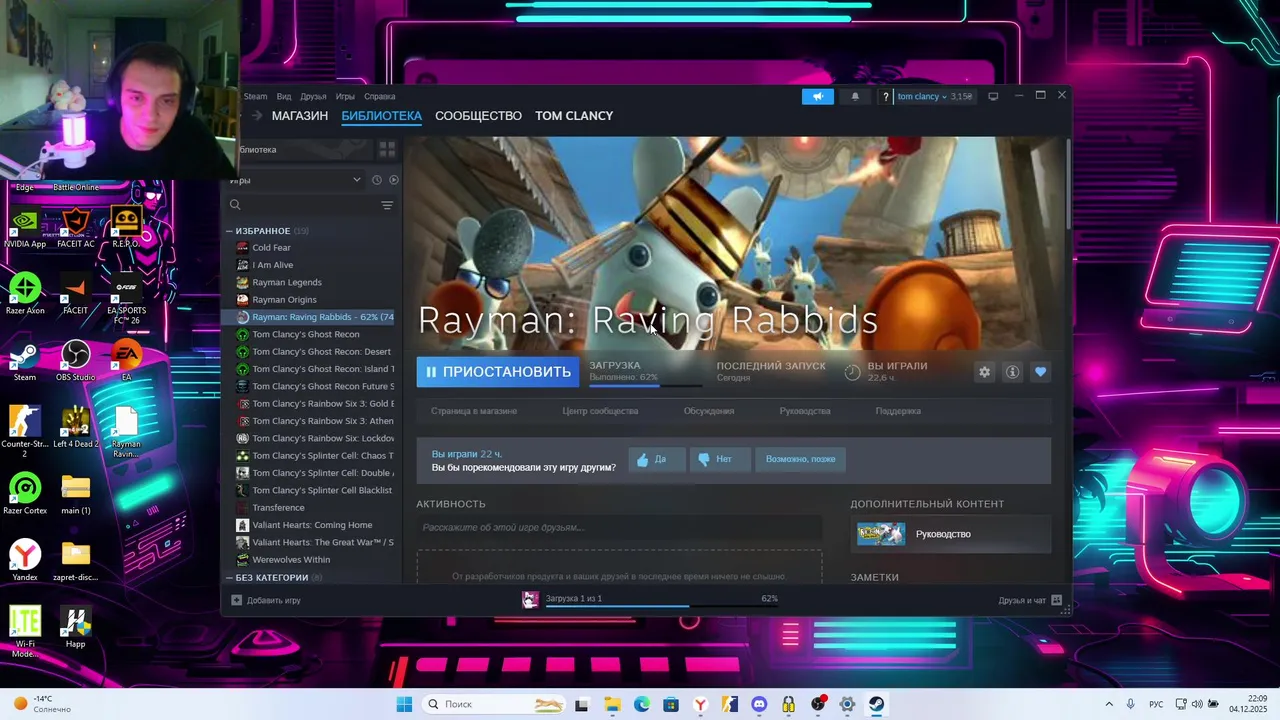Switch to Big Picture mode monitor icon
Image resolution: width=1280 pixels, height=720 pixels.
coord(993,96)
